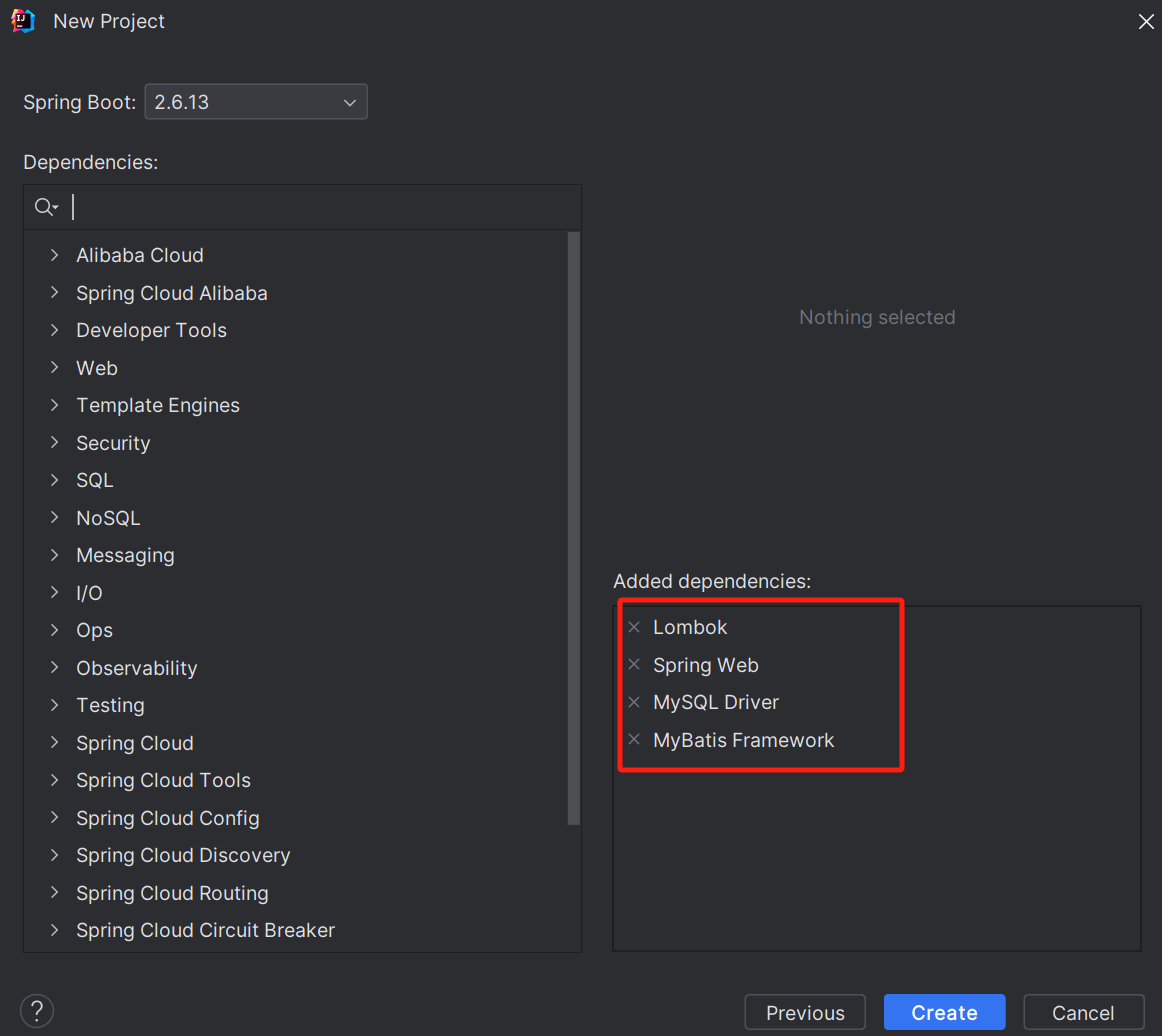The height and width of the screenshot is (1036, 1162).
Task: Expand the Template Engines category
Action: pos(54,405)
